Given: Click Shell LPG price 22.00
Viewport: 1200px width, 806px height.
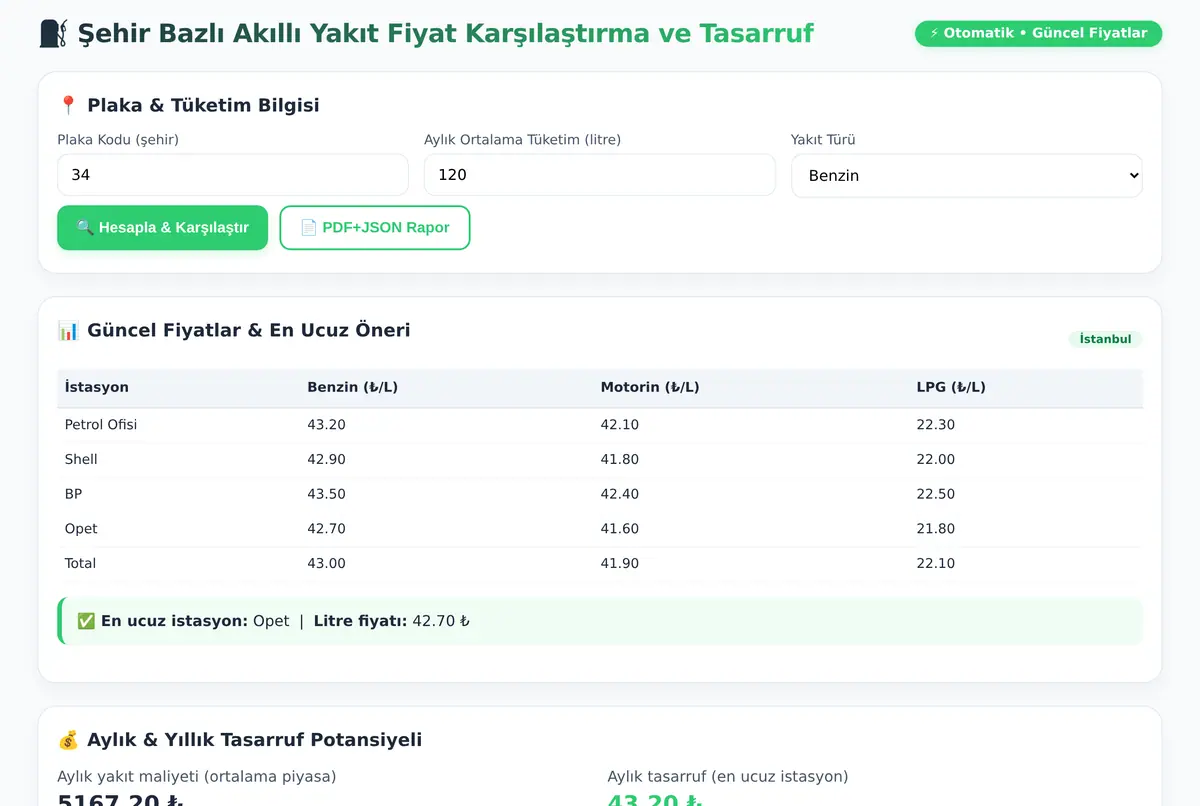Looking at the screenshot, I should tap(936, 459).
